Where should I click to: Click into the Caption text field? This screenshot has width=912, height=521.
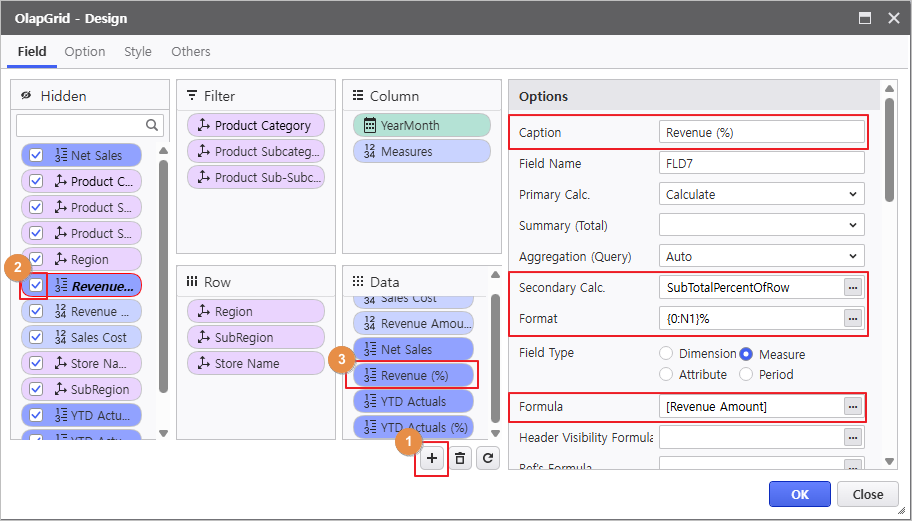click(x=761, y=132)
